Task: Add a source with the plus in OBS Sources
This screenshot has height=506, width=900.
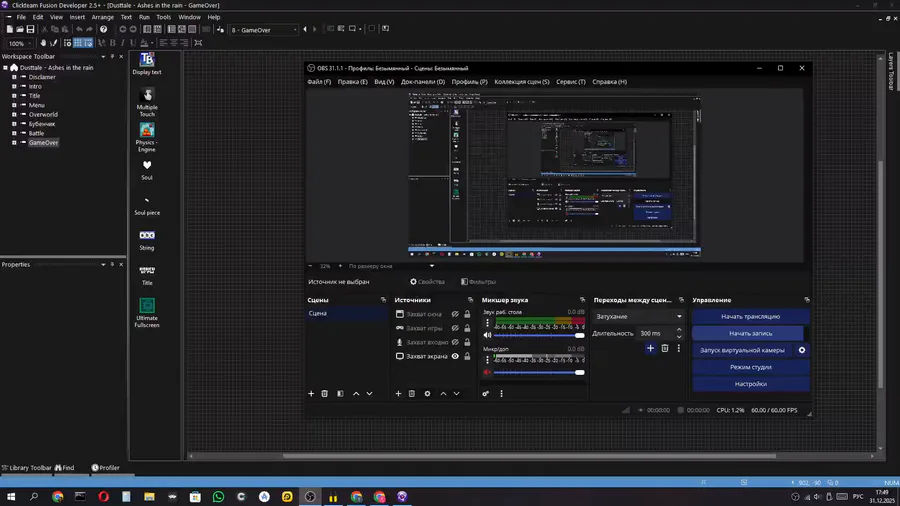Action: 398,394
